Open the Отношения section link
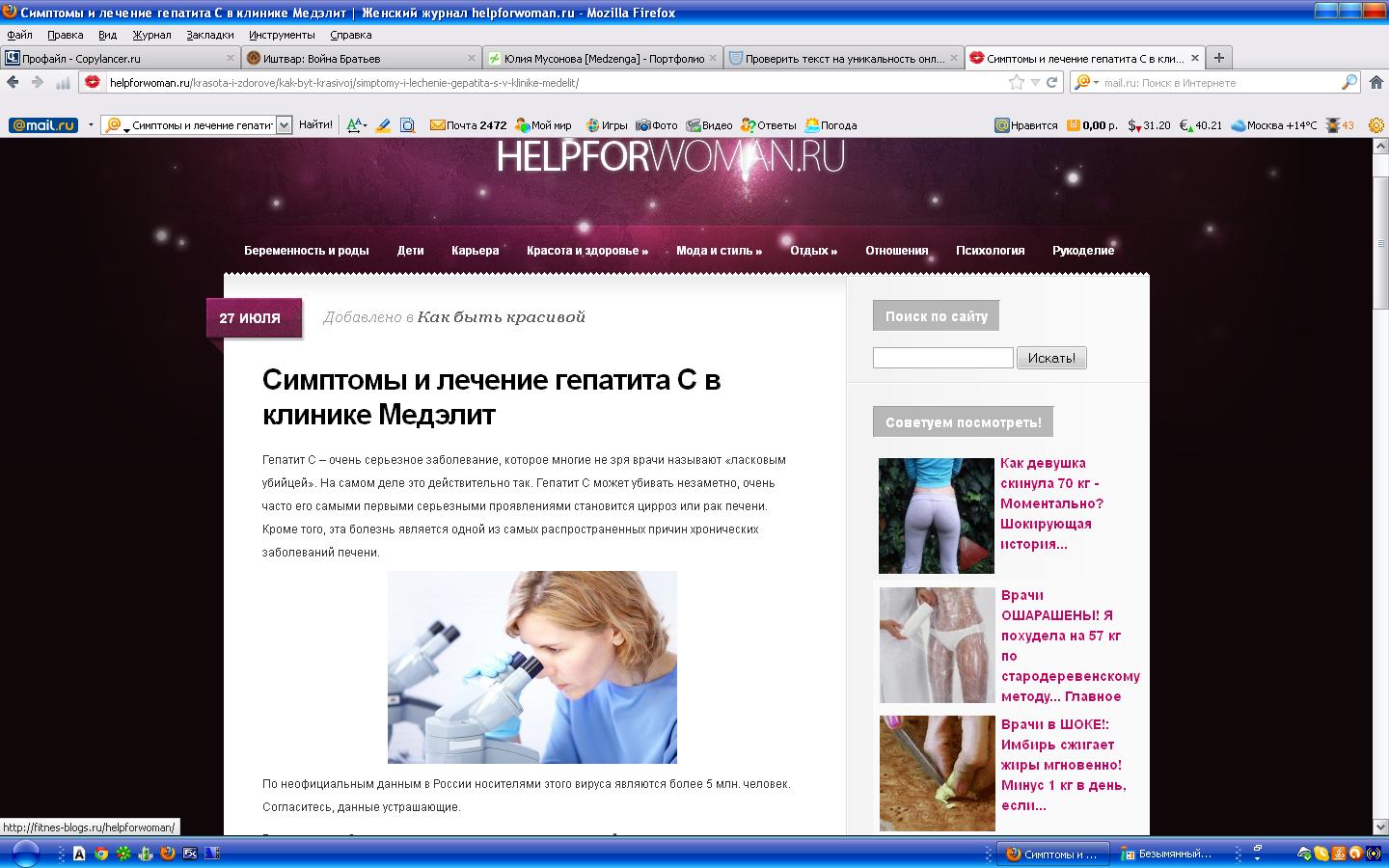This screenshot has height=868, width=1389. coord(897,251)
